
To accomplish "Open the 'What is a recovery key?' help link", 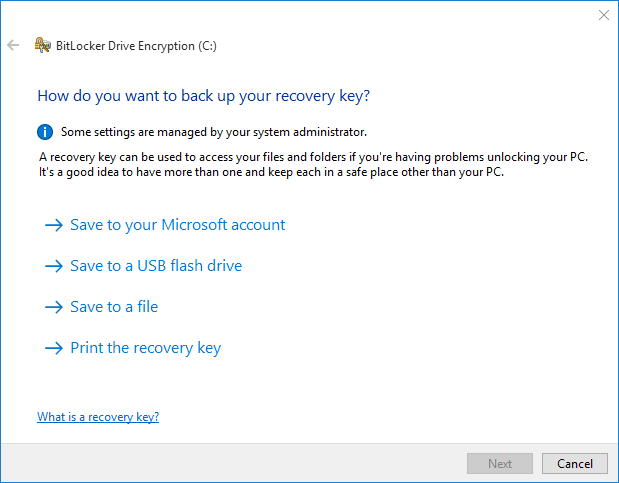I will click(x=98, y=417).
